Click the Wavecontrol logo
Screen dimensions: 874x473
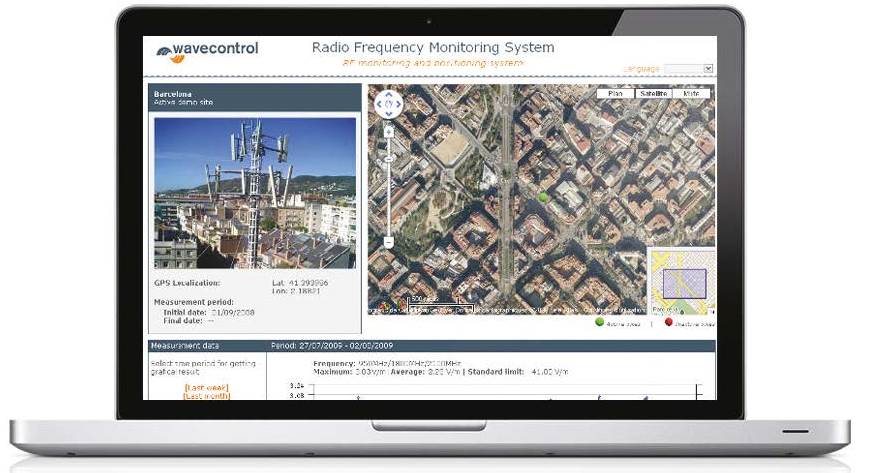point(207,50)
